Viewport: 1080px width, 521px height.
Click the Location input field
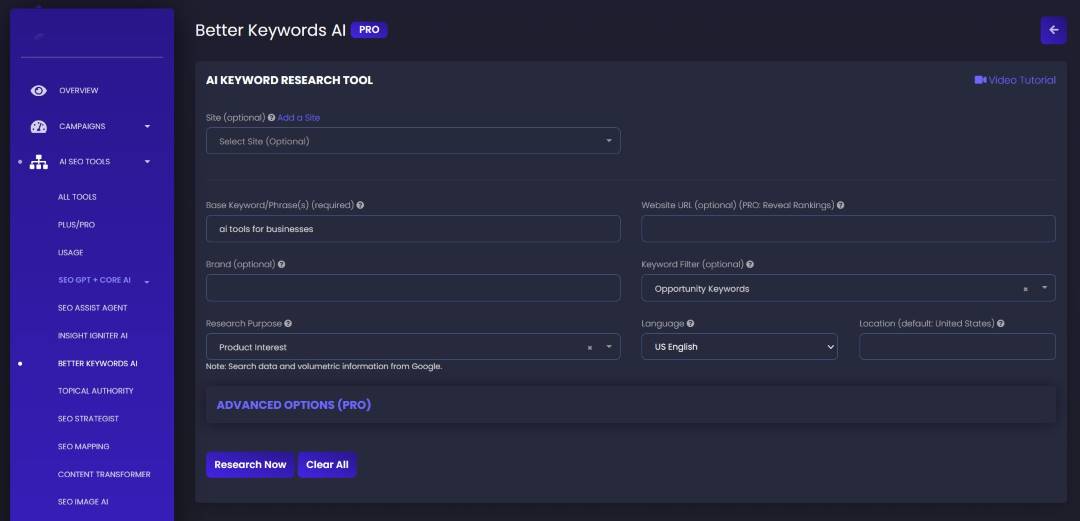957,347
